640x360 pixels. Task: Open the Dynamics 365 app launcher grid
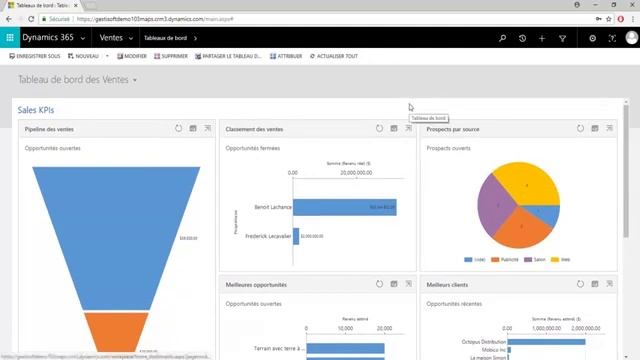coord(10,38)
